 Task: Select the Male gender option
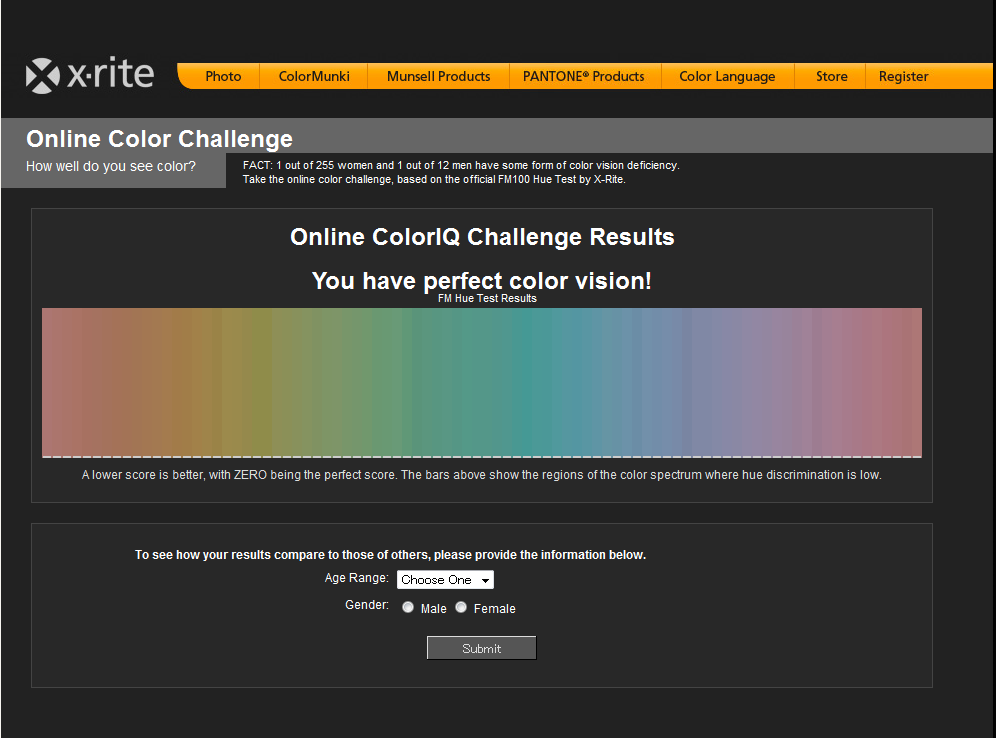click(x=408, y=607)
